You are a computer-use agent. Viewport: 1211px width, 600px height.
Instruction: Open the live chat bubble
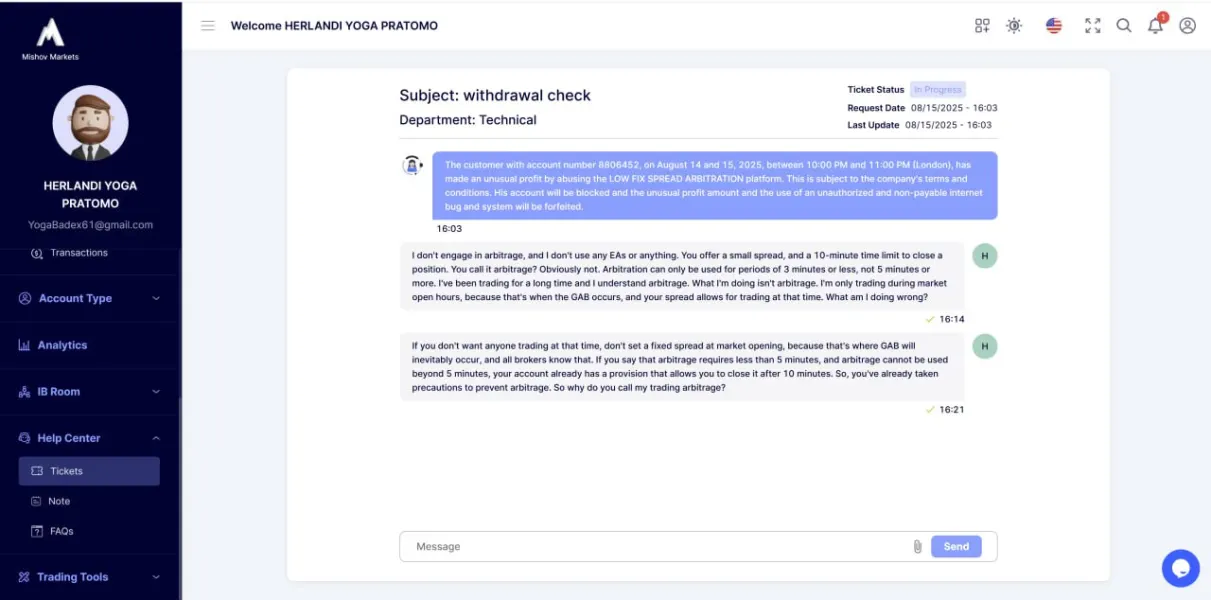click(1180, 568)
